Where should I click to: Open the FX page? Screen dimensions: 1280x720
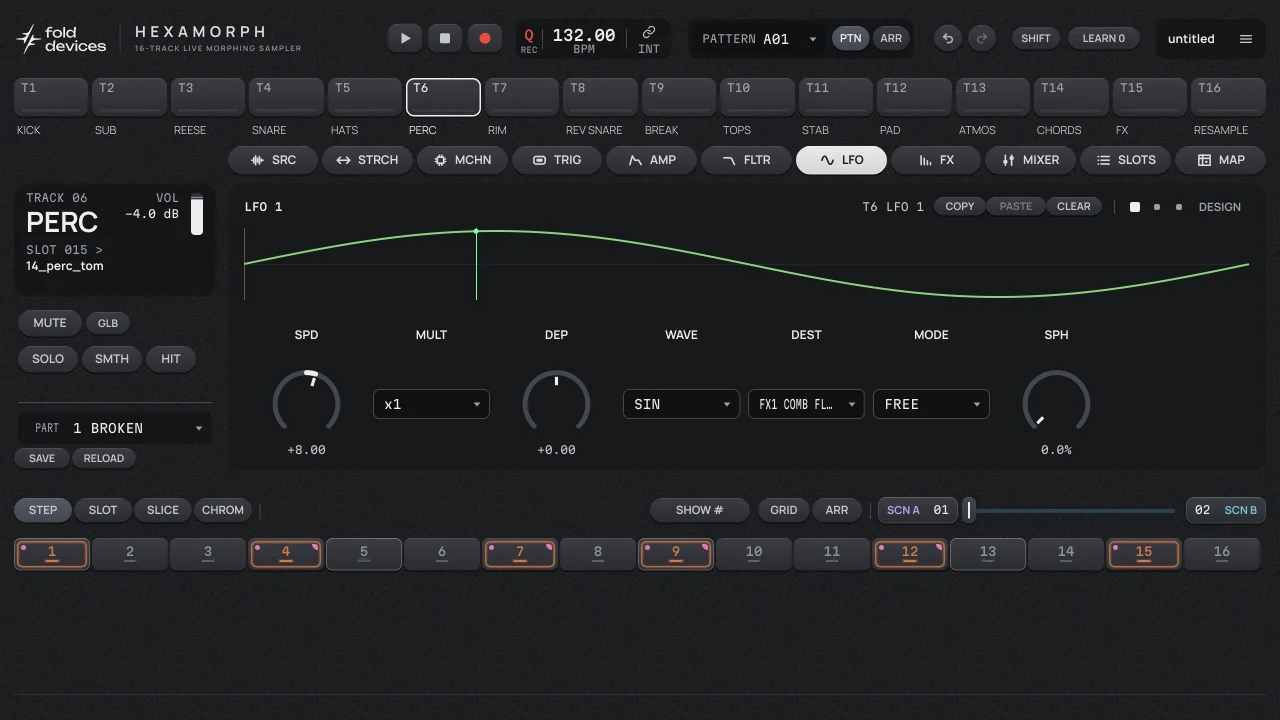pyautogui.click(x=936, y=160)
